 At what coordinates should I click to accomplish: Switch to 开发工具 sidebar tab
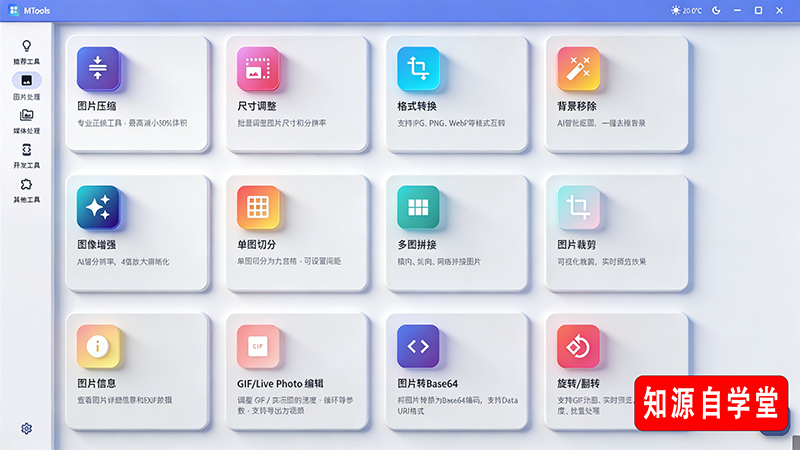[27, 156]
